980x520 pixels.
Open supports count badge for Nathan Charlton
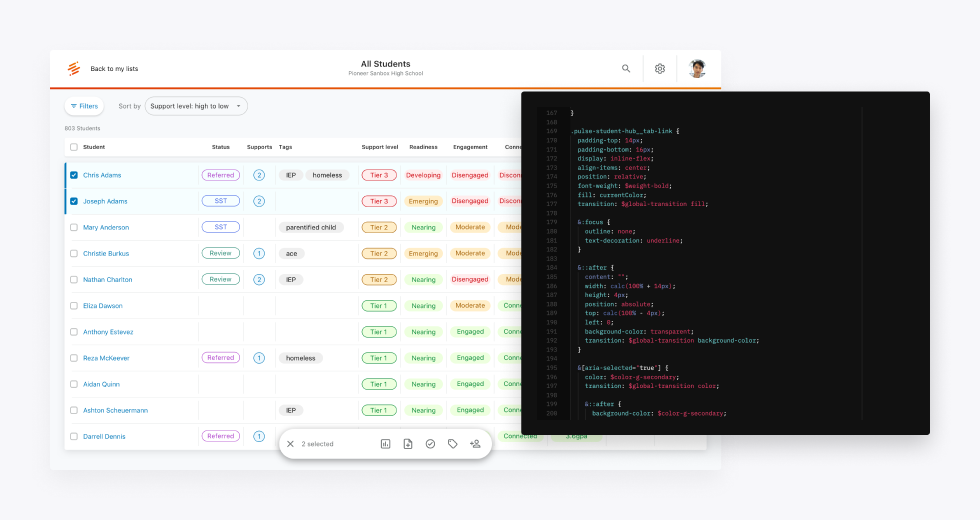click(x=259, y=280)
